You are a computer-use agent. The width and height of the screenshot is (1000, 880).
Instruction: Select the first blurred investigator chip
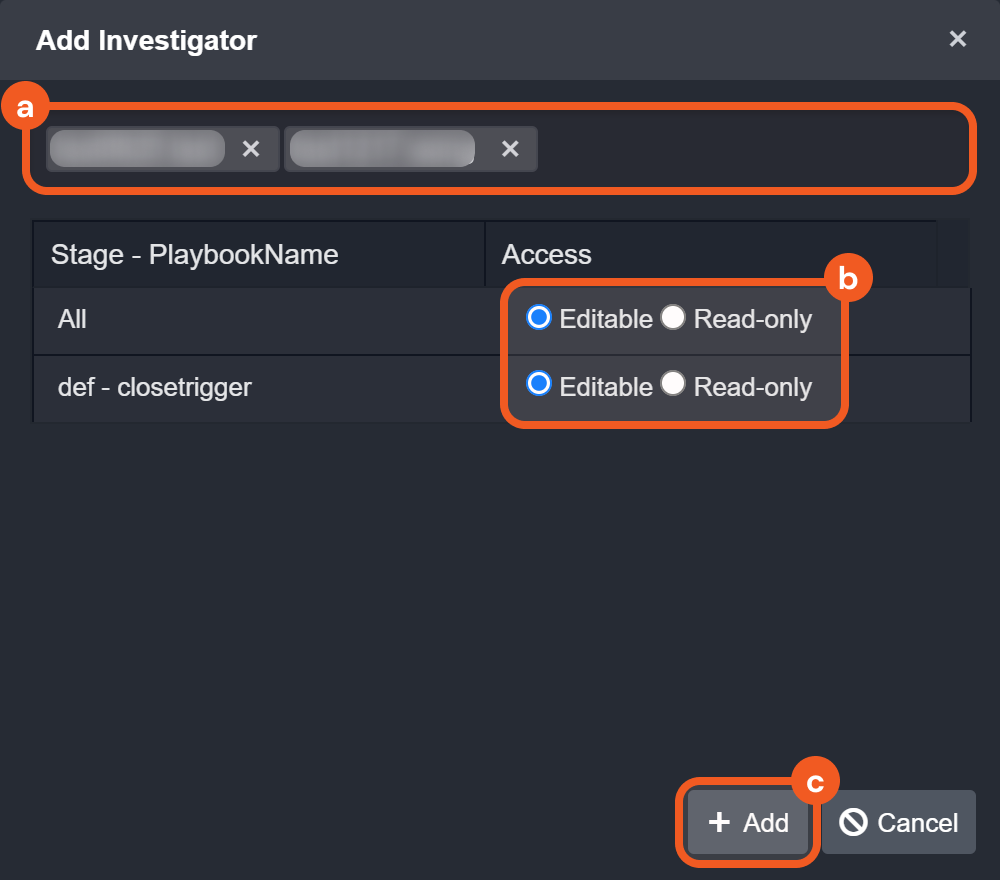[x=137, y=149]
